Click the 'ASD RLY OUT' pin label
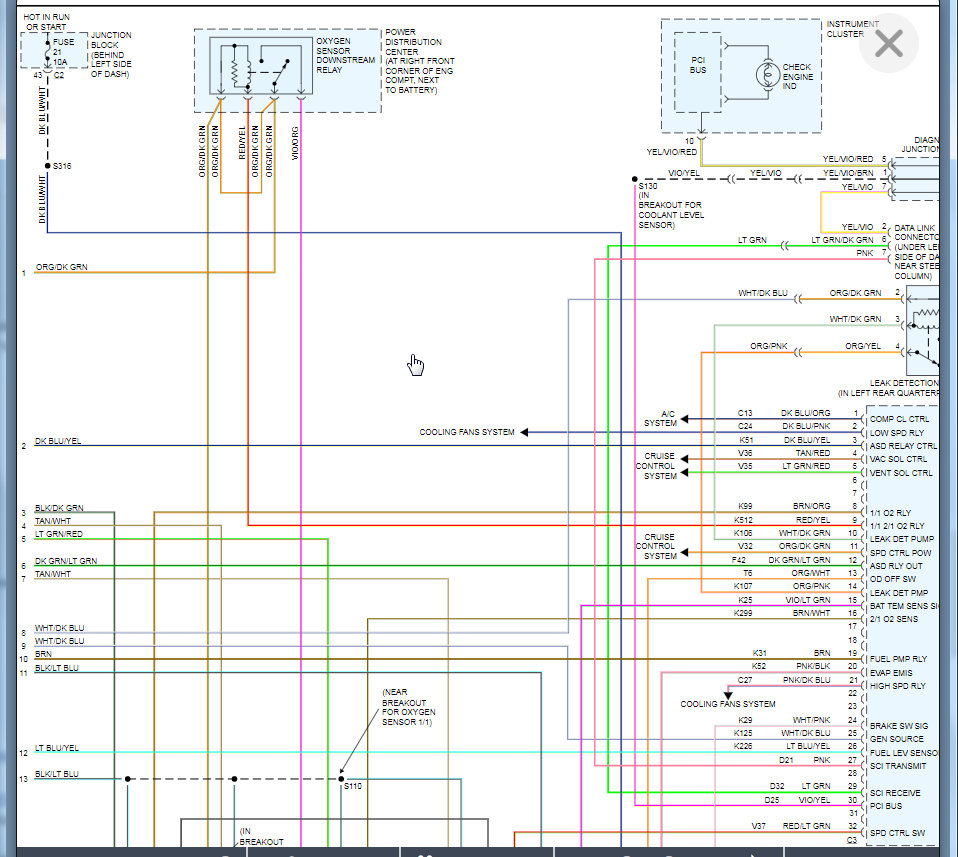The width and height of the screenshot is (958, 857). (896, 566)
